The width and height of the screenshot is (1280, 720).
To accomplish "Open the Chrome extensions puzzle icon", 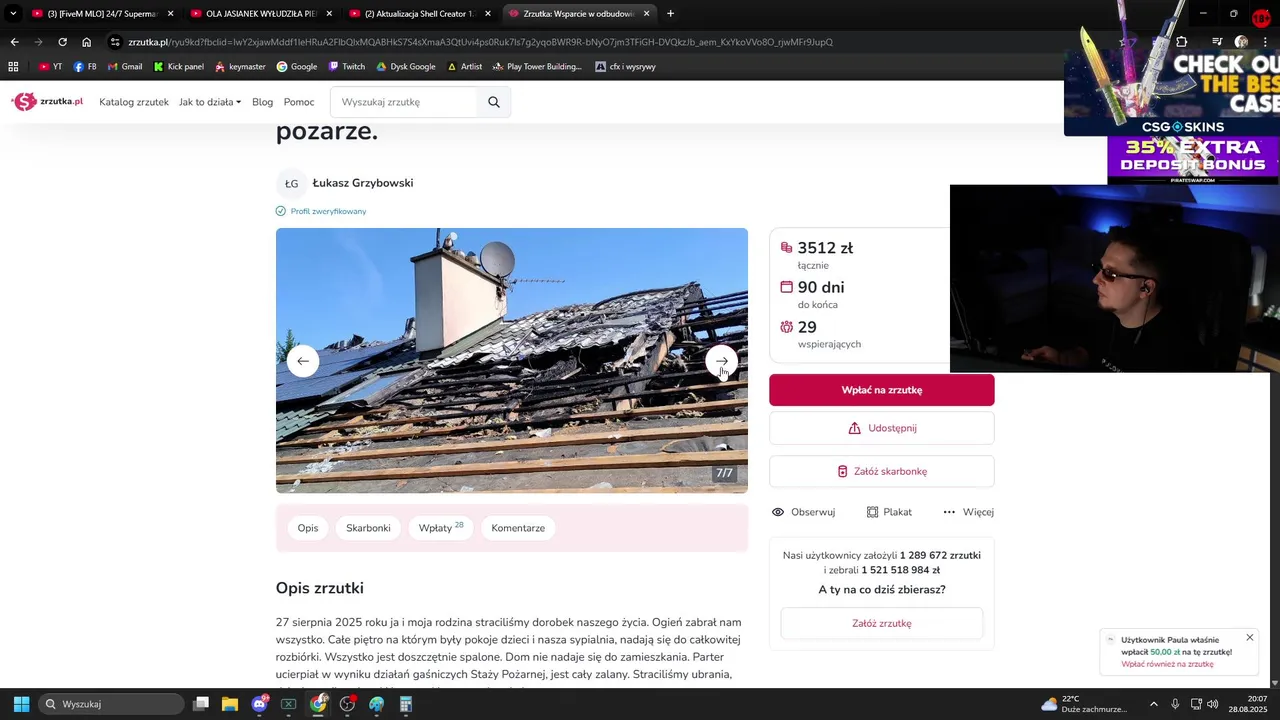I will click(1181, 42).
